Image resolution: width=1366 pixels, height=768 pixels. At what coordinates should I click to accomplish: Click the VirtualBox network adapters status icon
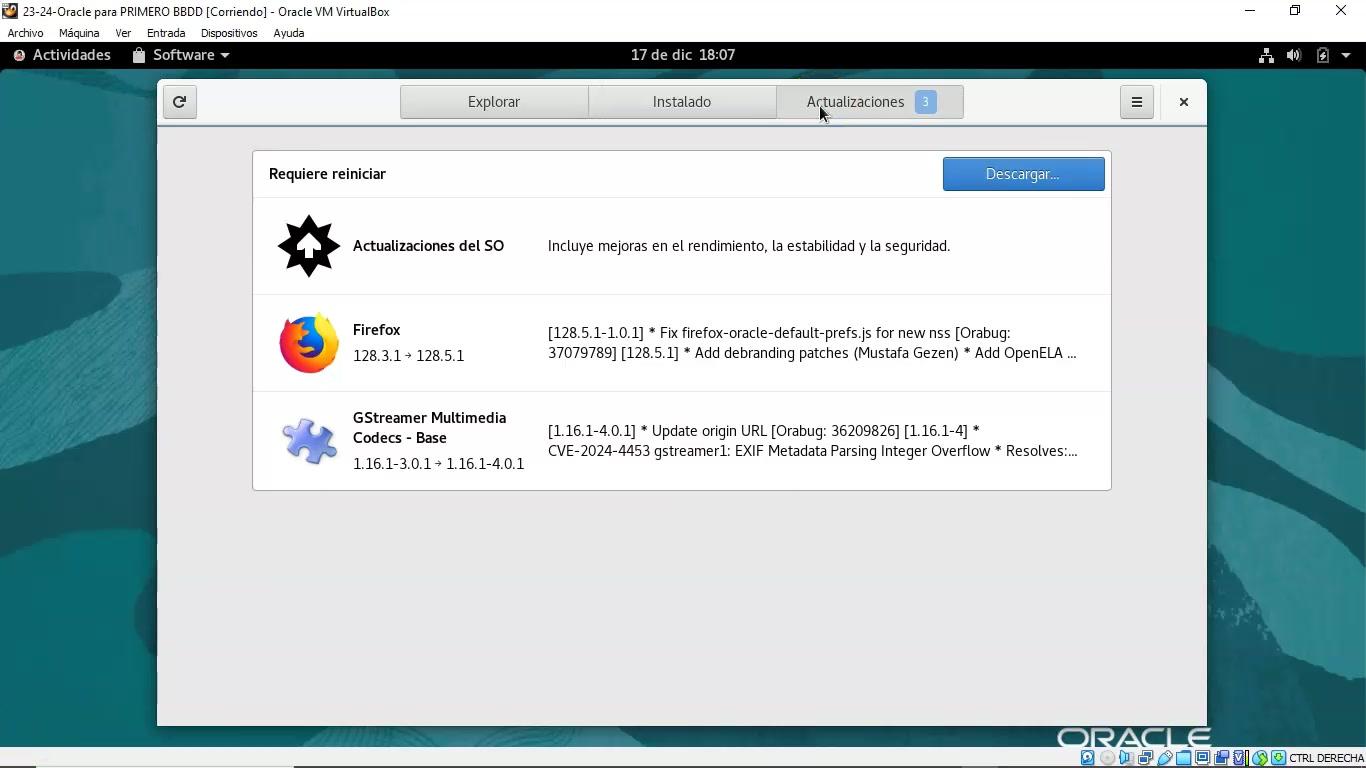pos(1145,758)
